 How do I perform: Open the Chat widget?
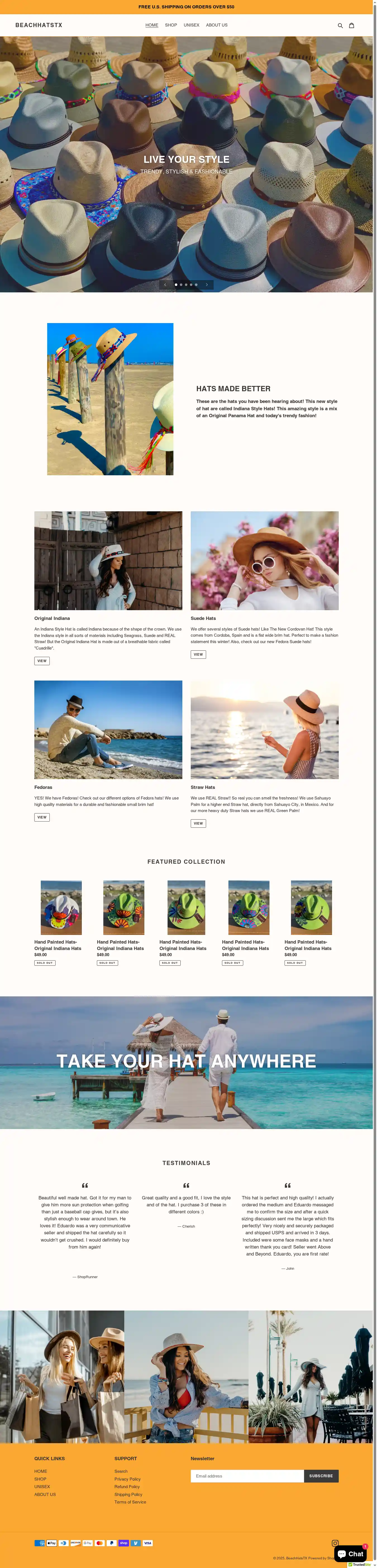351,1553
